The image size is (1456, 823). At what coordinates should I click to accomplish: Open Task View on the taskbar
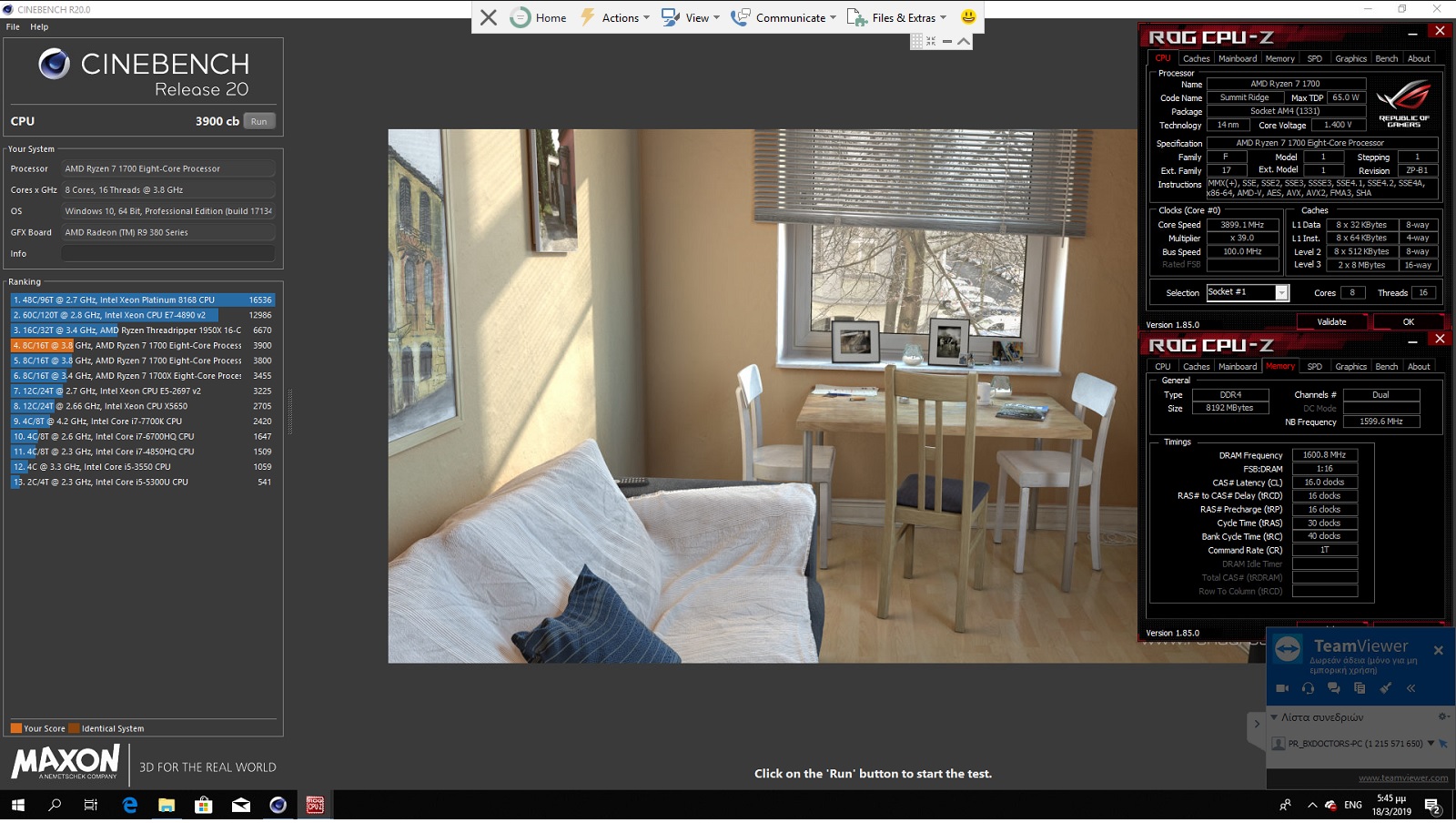click(x=91, y=805)
